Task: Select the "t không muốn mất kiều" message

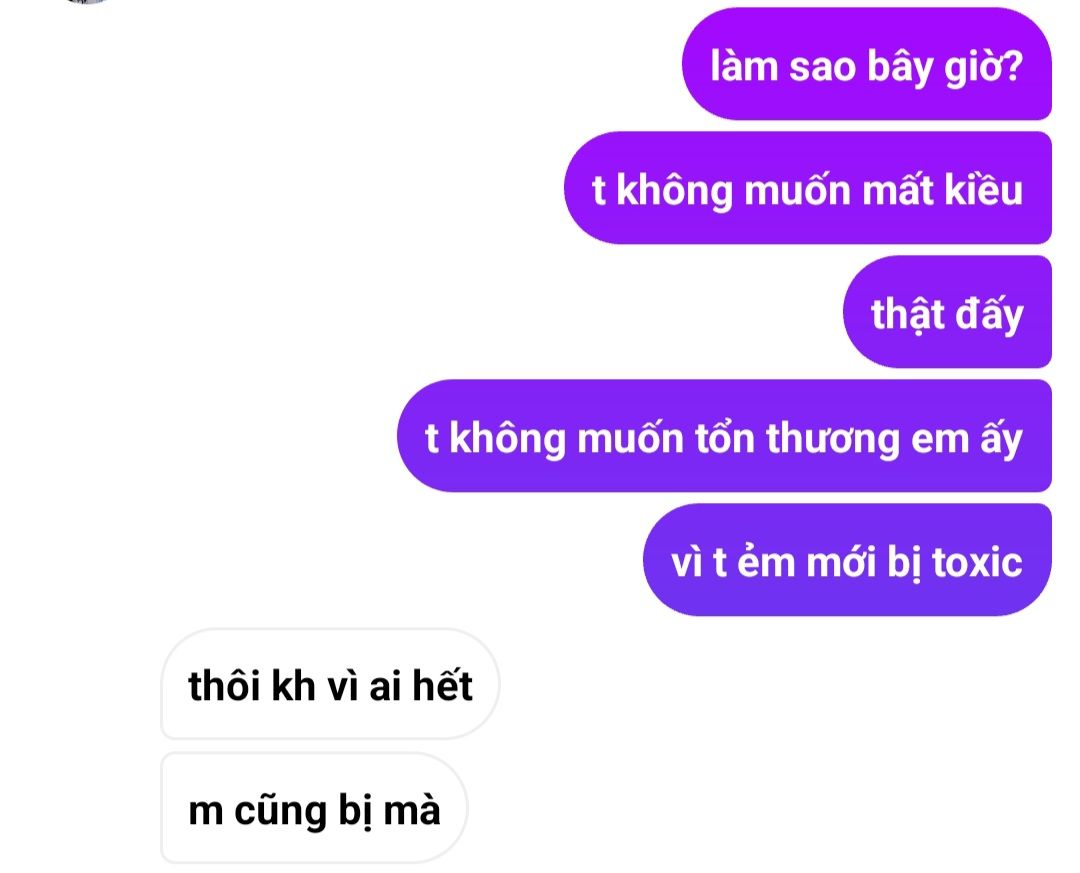Action: point(807,187)
